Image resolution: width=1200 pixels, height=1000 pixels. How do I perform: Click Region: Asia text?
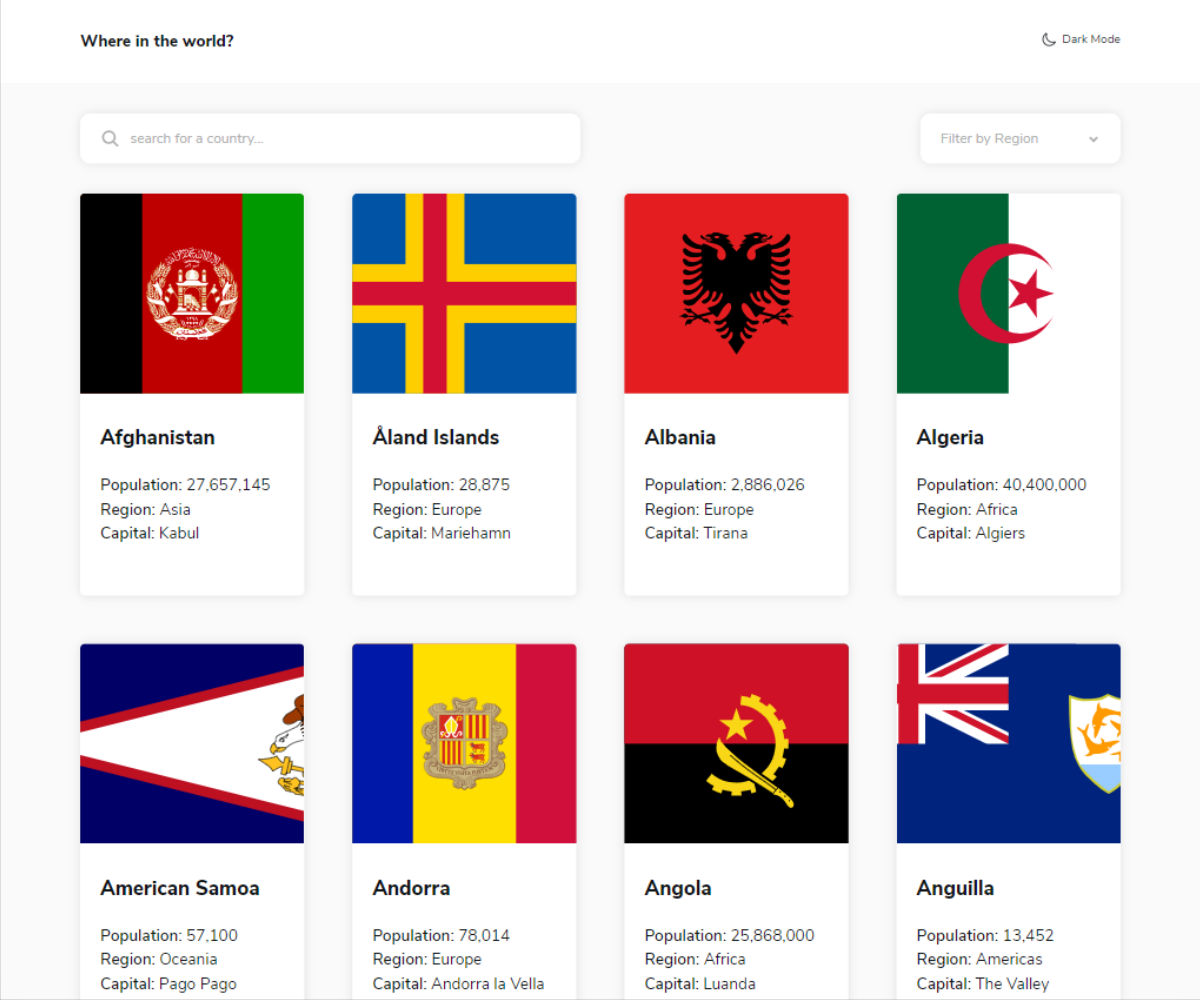(x=145, y=509)
